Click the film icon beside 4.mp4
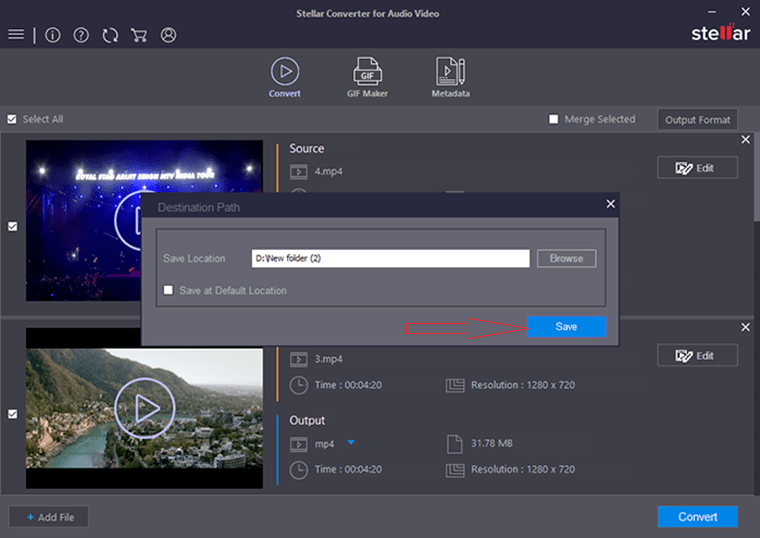Viewport: 760px width, 538px height. point(299,171)
